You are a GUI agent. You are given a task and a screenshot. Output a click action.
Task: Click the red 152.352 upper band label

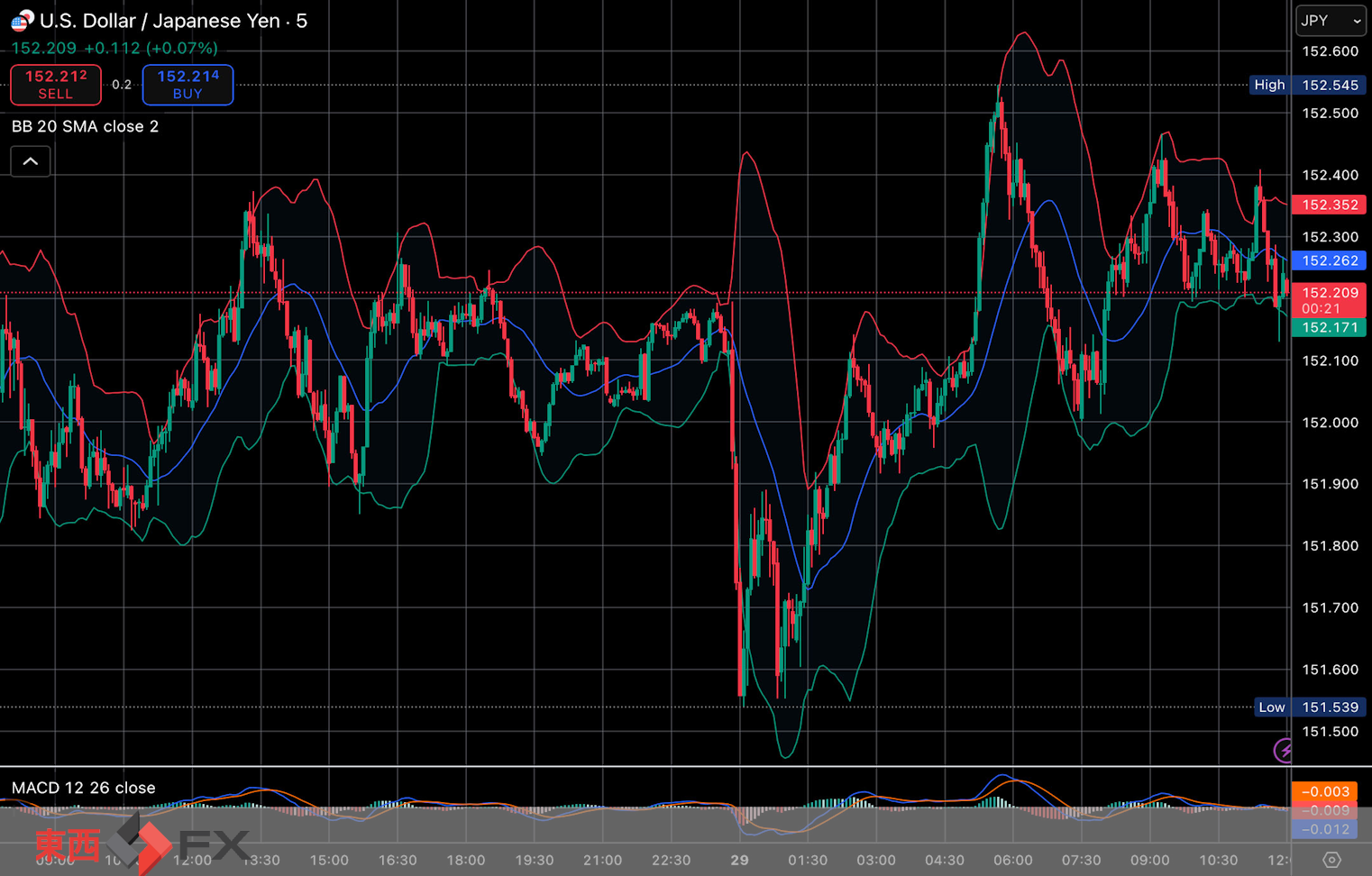click(x=1329, y=205)
